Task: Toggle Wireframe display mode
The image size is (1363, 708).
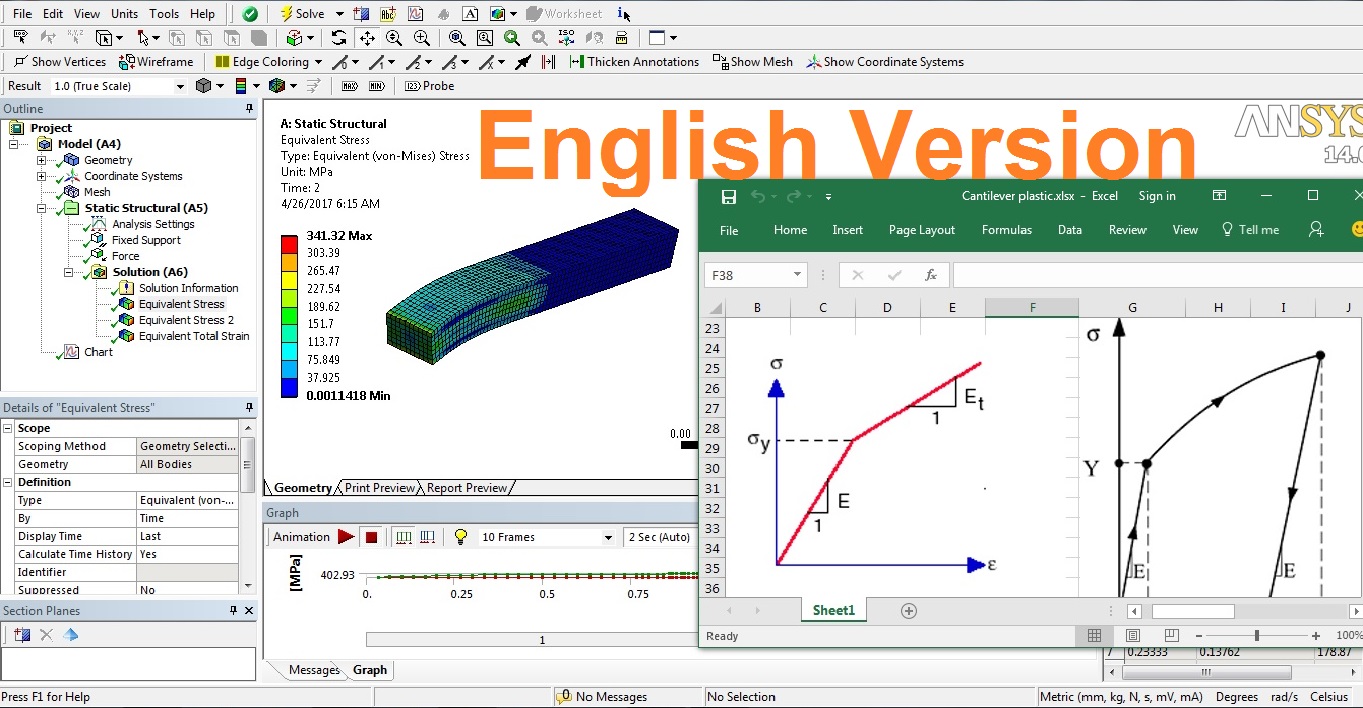Action: tap(156, 62)
